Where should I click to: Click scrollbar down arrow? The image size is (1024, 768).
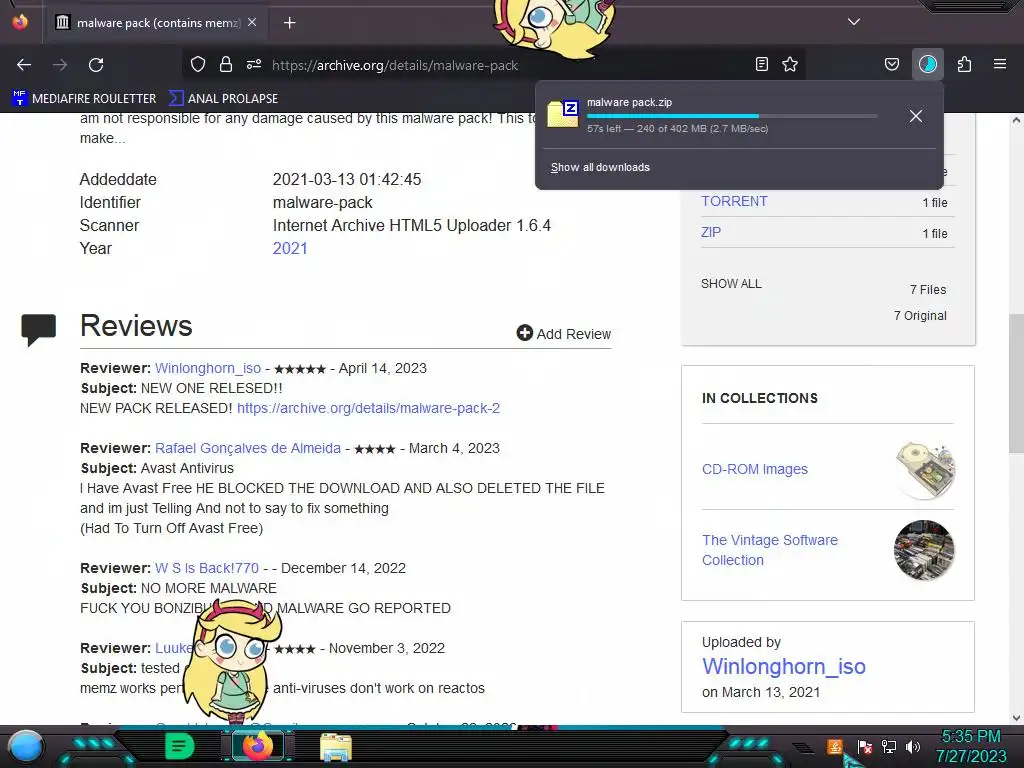point(1016,718)
